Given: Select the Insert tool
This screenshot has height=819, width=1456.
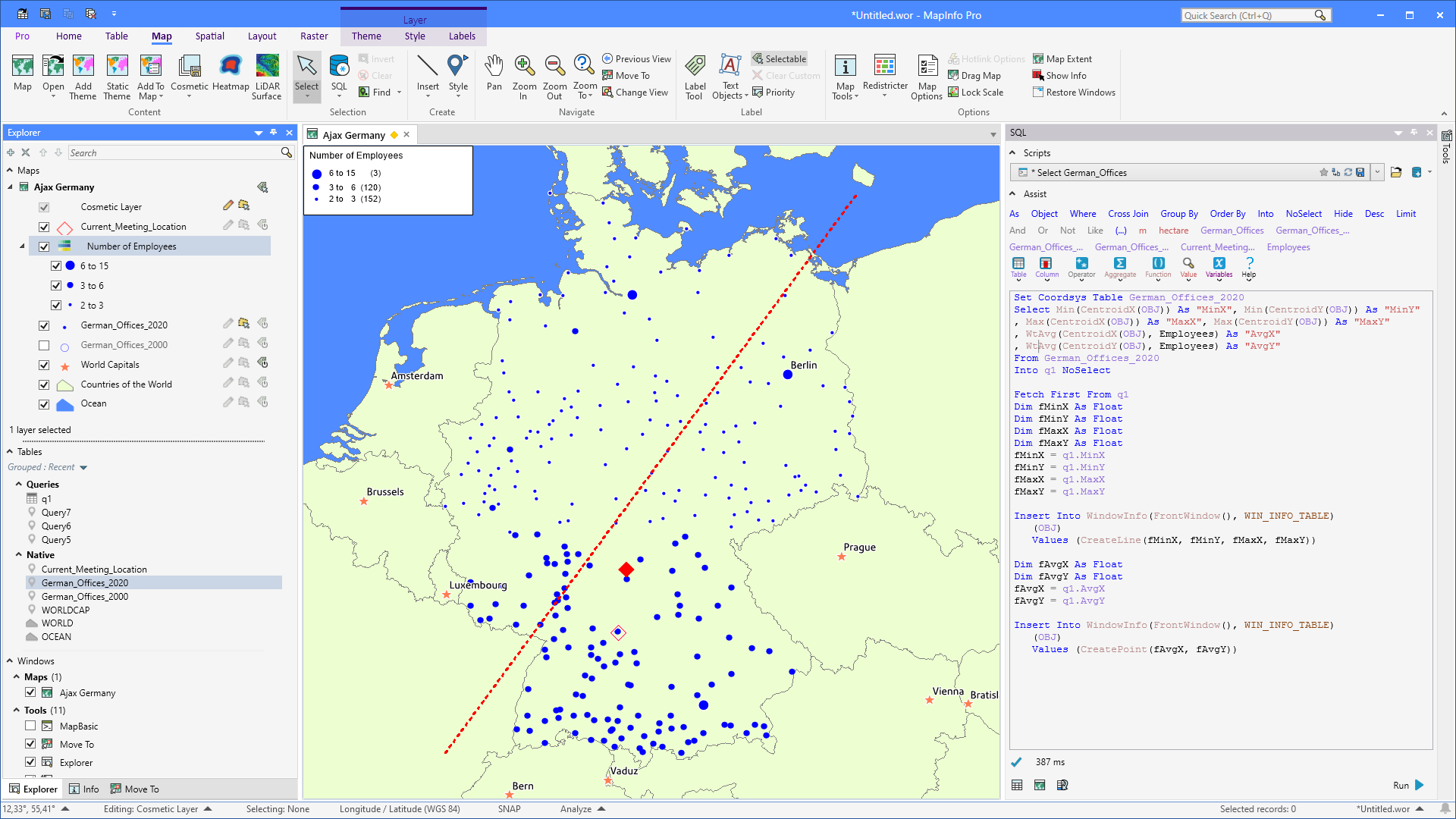Looking at the screenshot, I should (428, 72).
